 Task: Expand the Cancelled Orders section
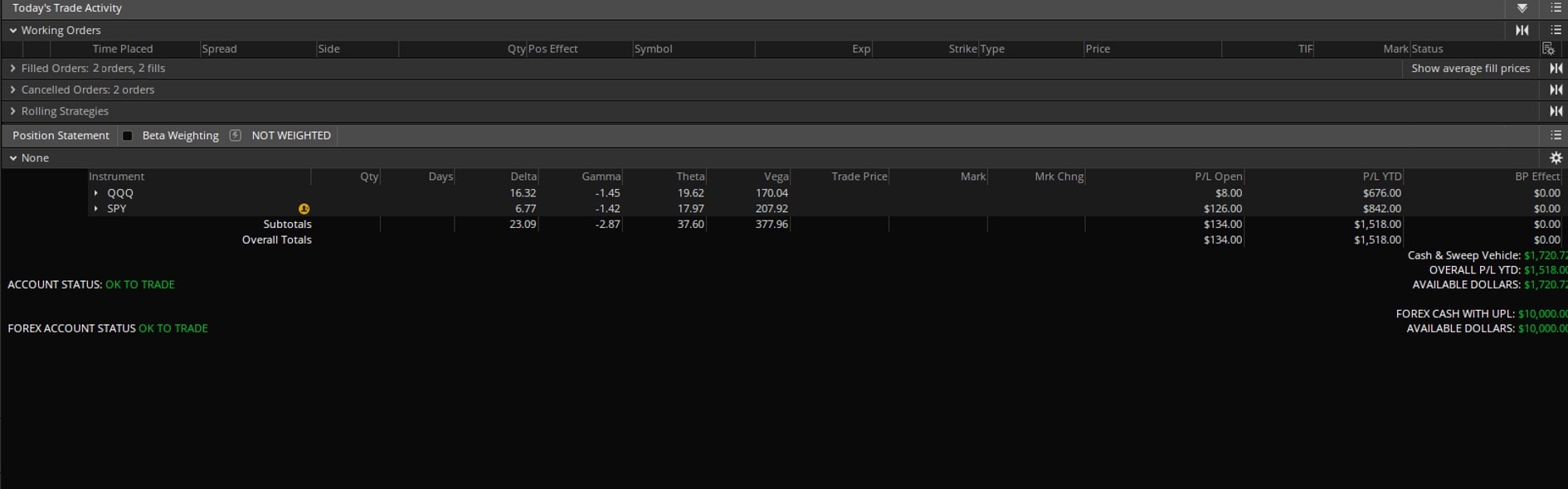pos(13,90)
